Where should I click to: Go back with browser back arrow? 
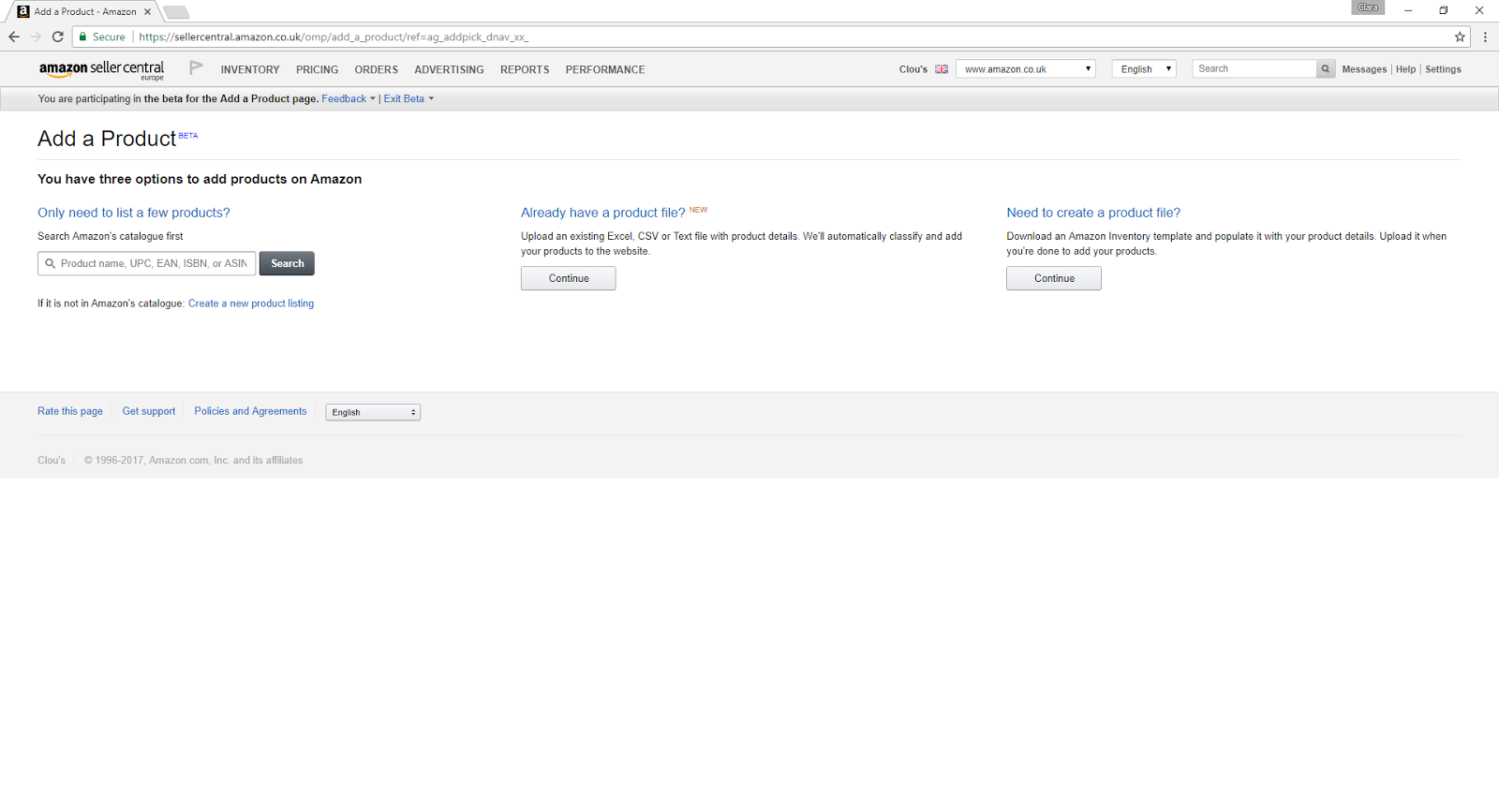click(x=14, y=37)
